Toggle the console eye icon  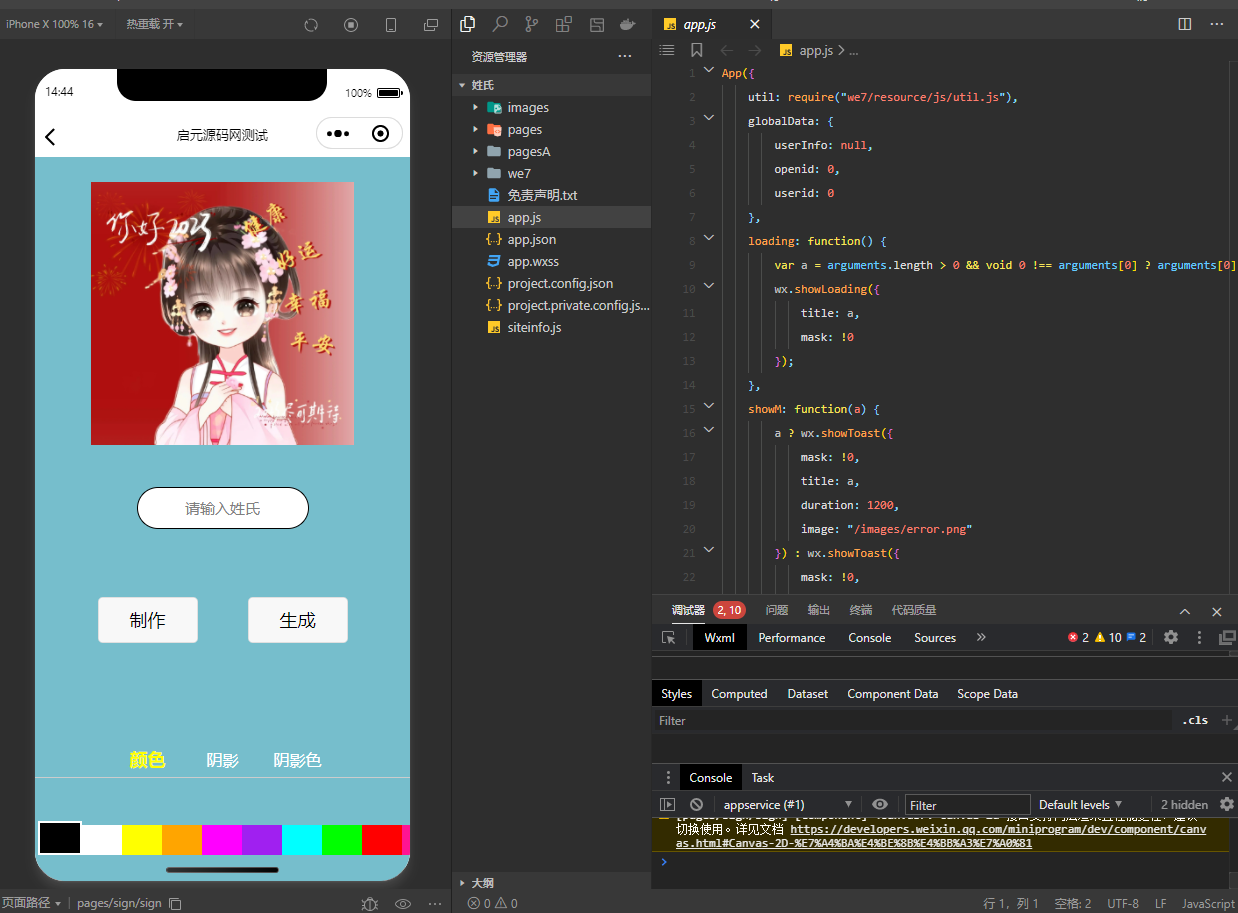click(x=880, y=804)
